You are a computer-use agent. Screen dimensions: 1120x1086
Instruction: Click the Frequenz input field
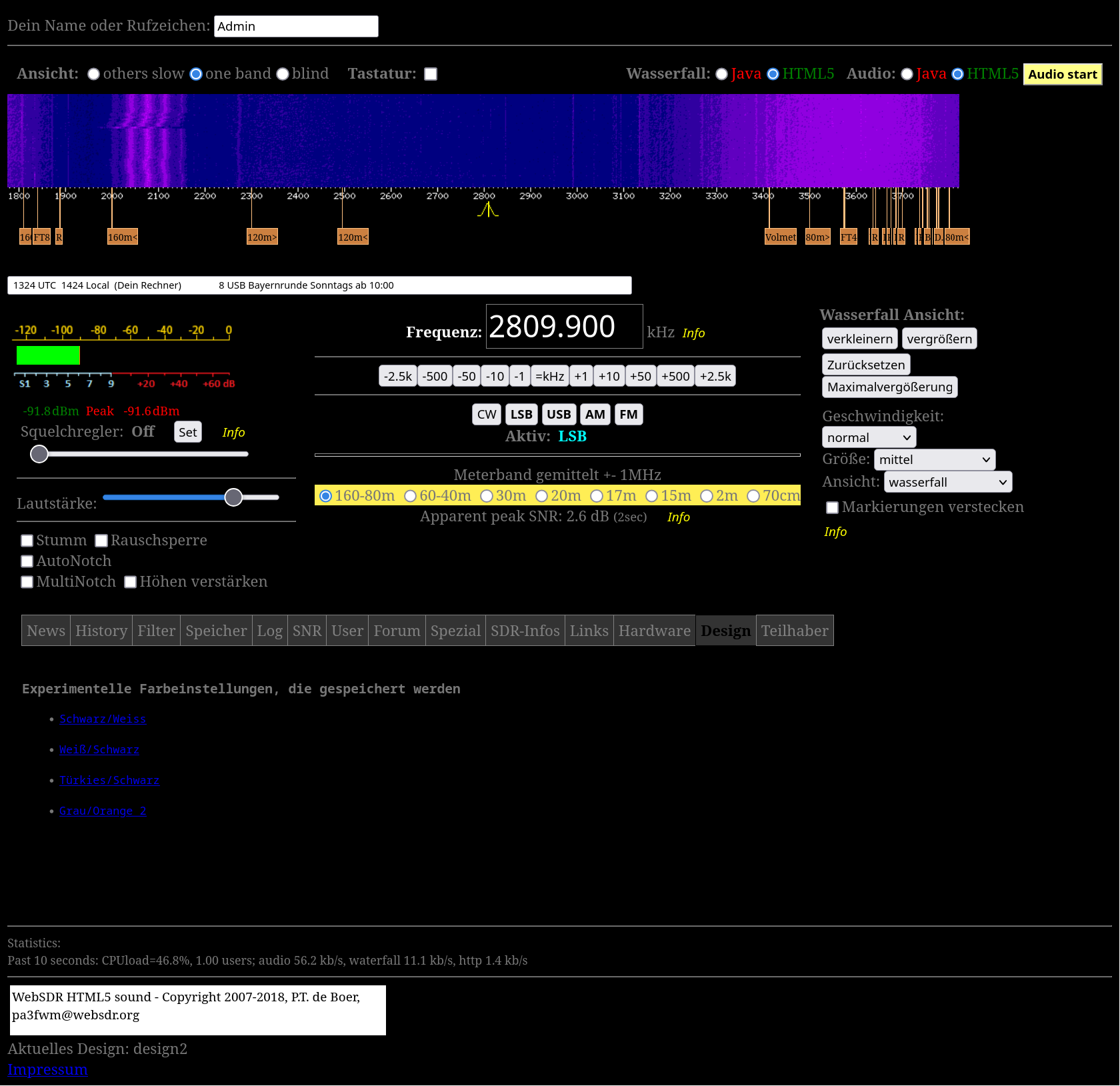tap(564, 327)
